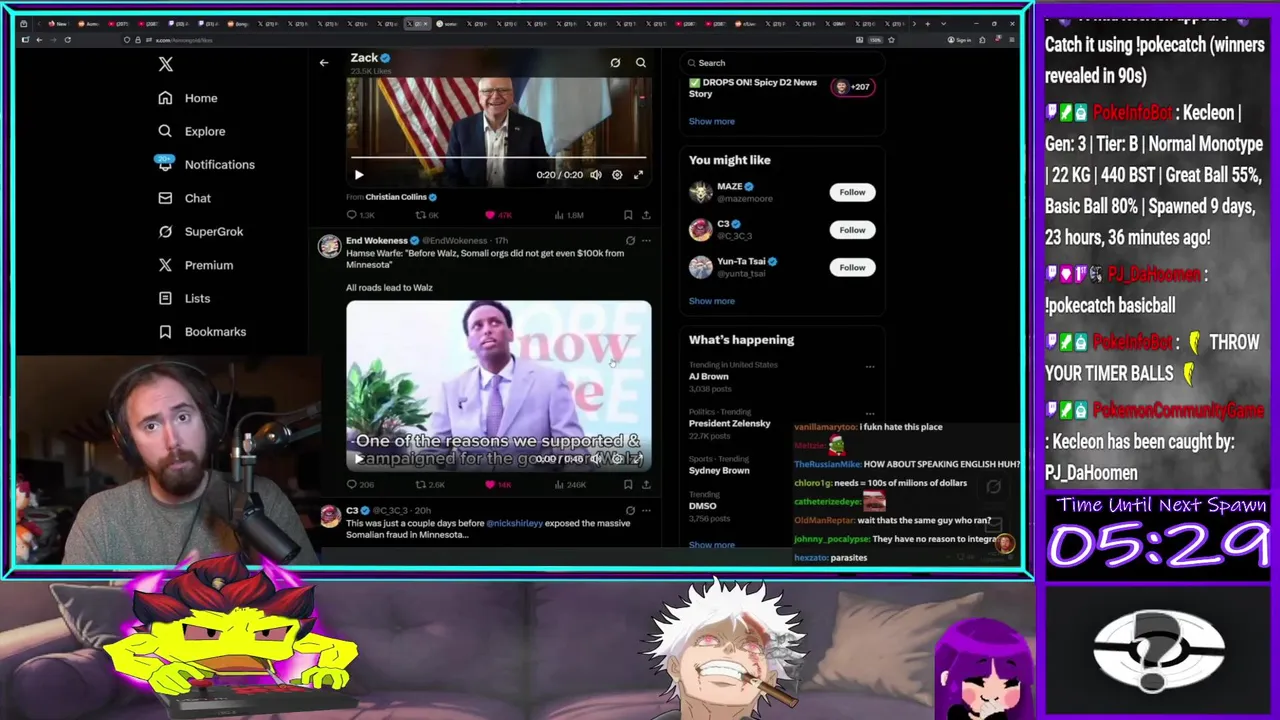View analytics of 1.8M views post
This screenshot has width=1280, height=720.
tap(568, 215)
